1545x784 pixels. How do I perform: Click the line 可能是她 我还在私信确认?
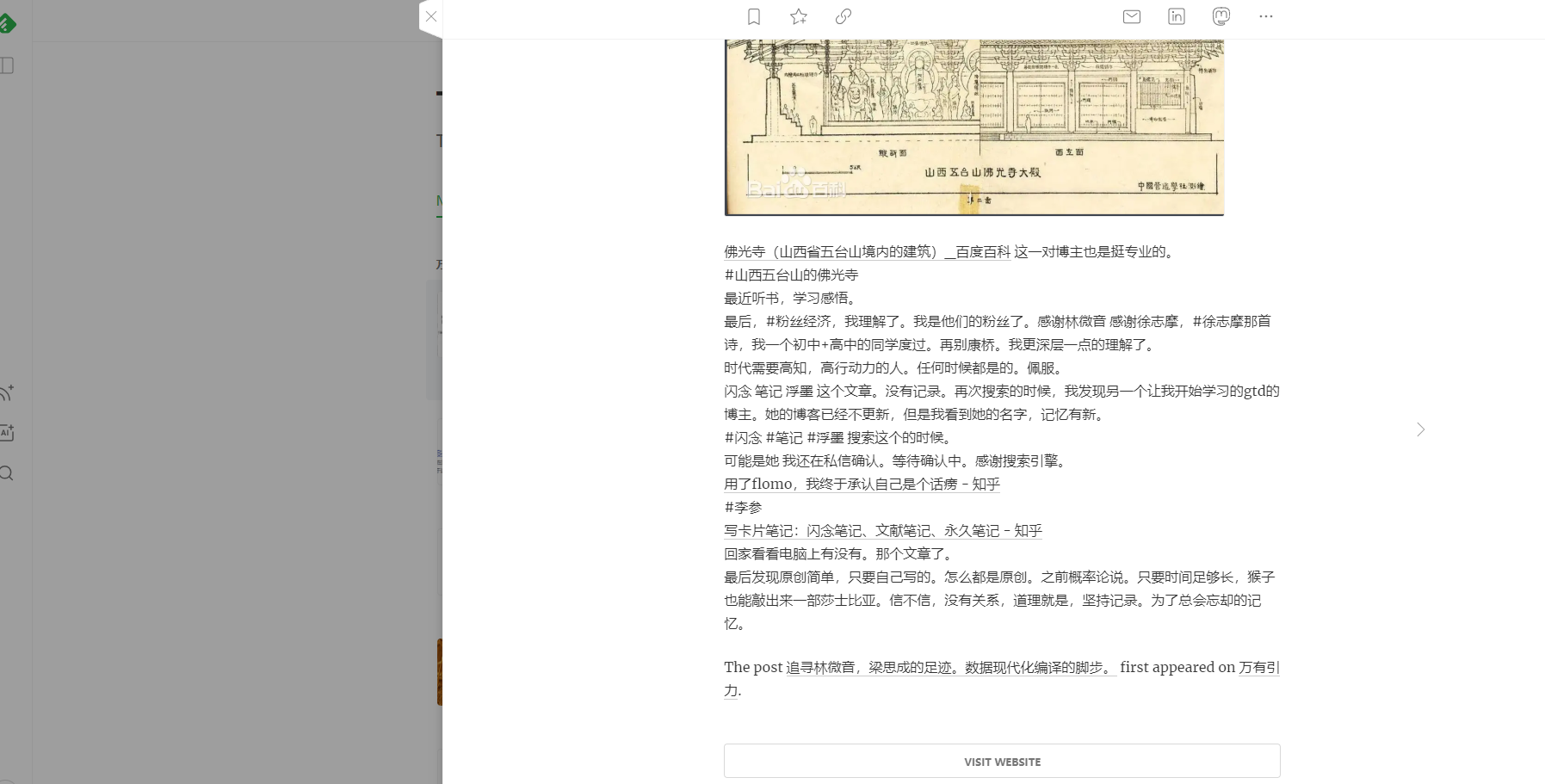click(x=897, y=461)
